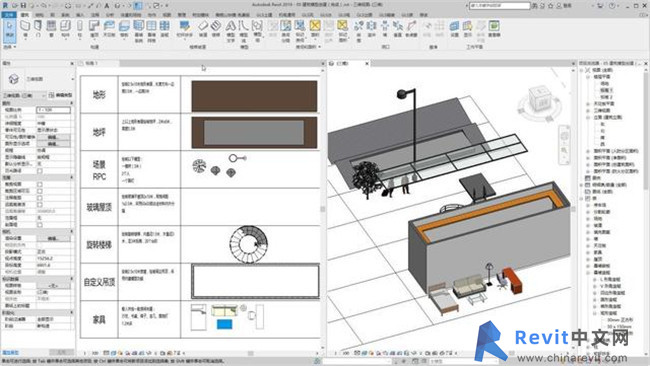Toggle the Section Box checkbox

pyautogui.click(x=40, y=225)
